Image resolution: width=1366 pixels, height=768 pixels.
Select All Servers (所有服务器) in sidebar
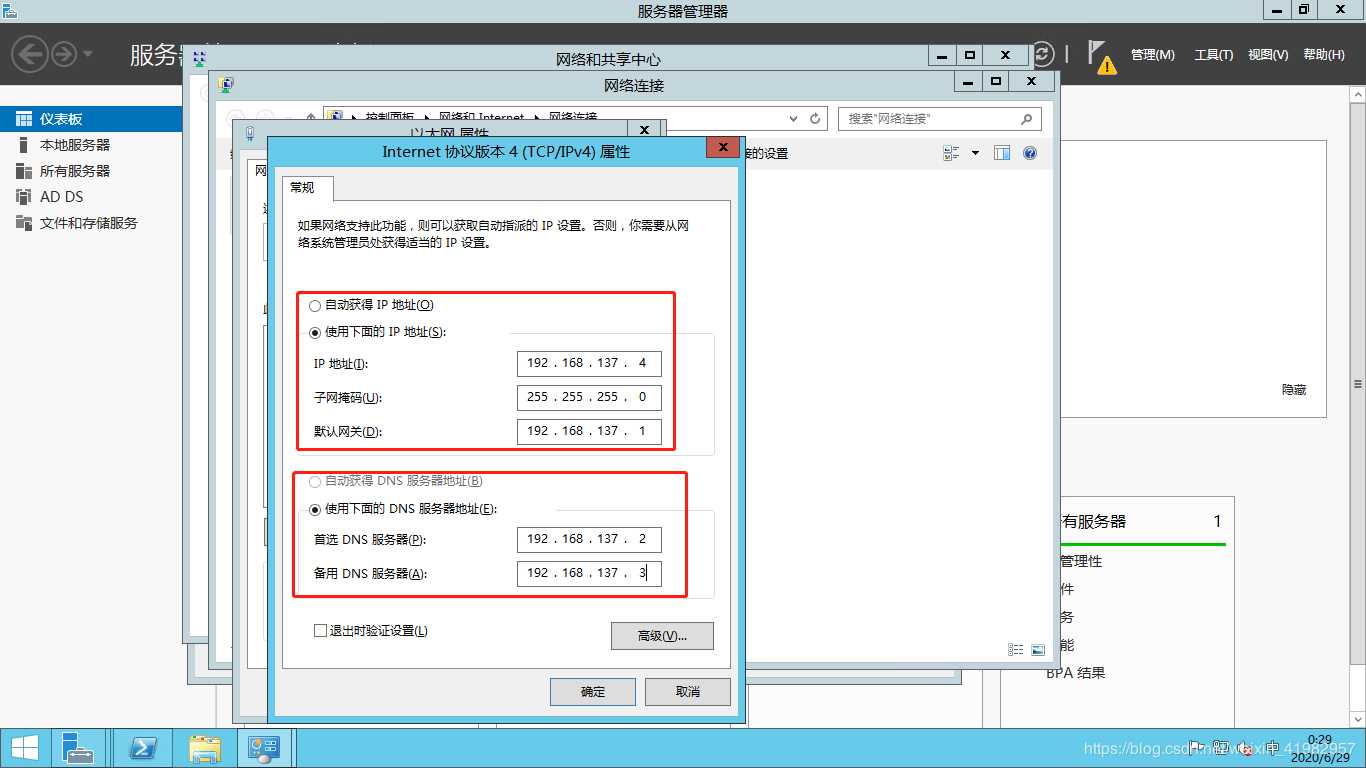tap(91, 171)
